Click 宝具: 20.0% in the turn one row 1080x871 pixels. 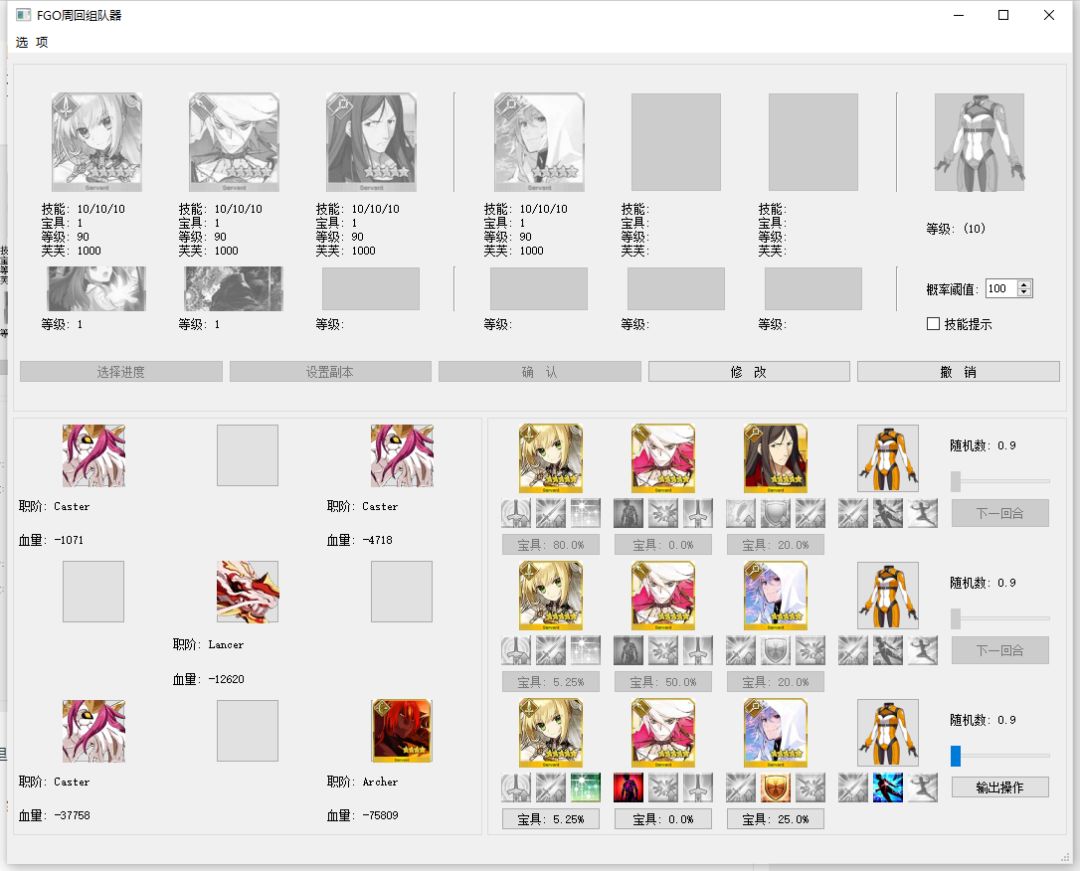tap(776, 545)
